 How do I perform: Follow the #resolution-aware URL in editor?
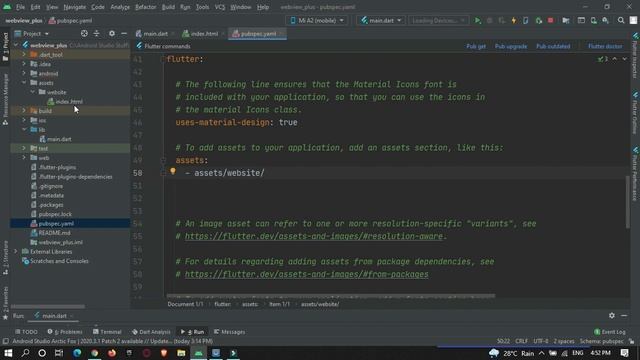313,236
